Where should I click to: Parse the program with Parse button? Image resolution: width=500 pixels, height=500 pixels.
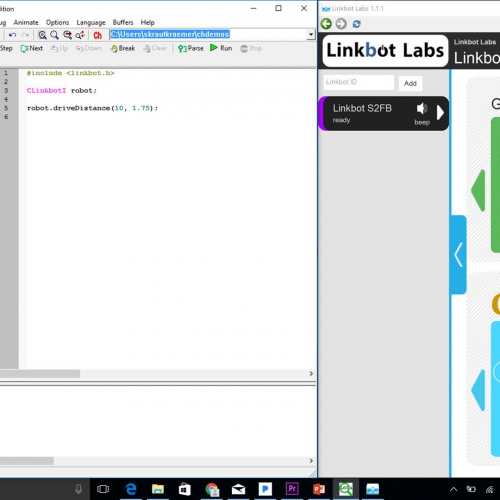point(191,49)
